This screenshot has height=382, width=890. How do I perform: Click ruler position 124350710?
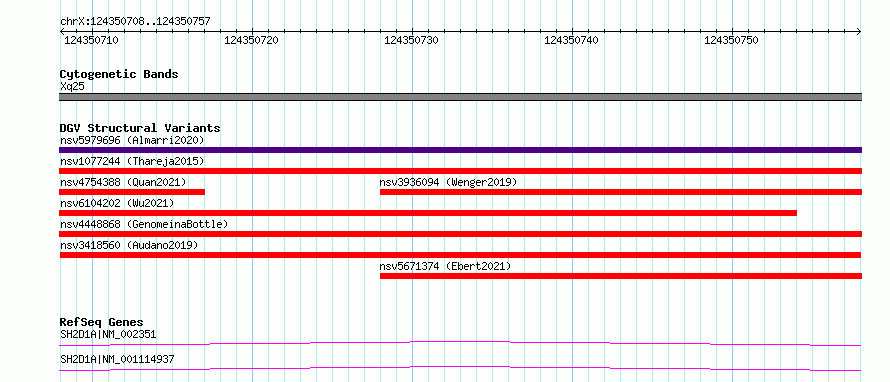click(x=91, y=40)
